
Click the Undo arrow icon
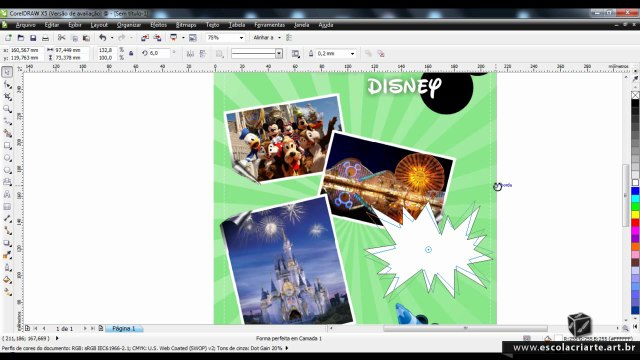(x=102, y=38)
